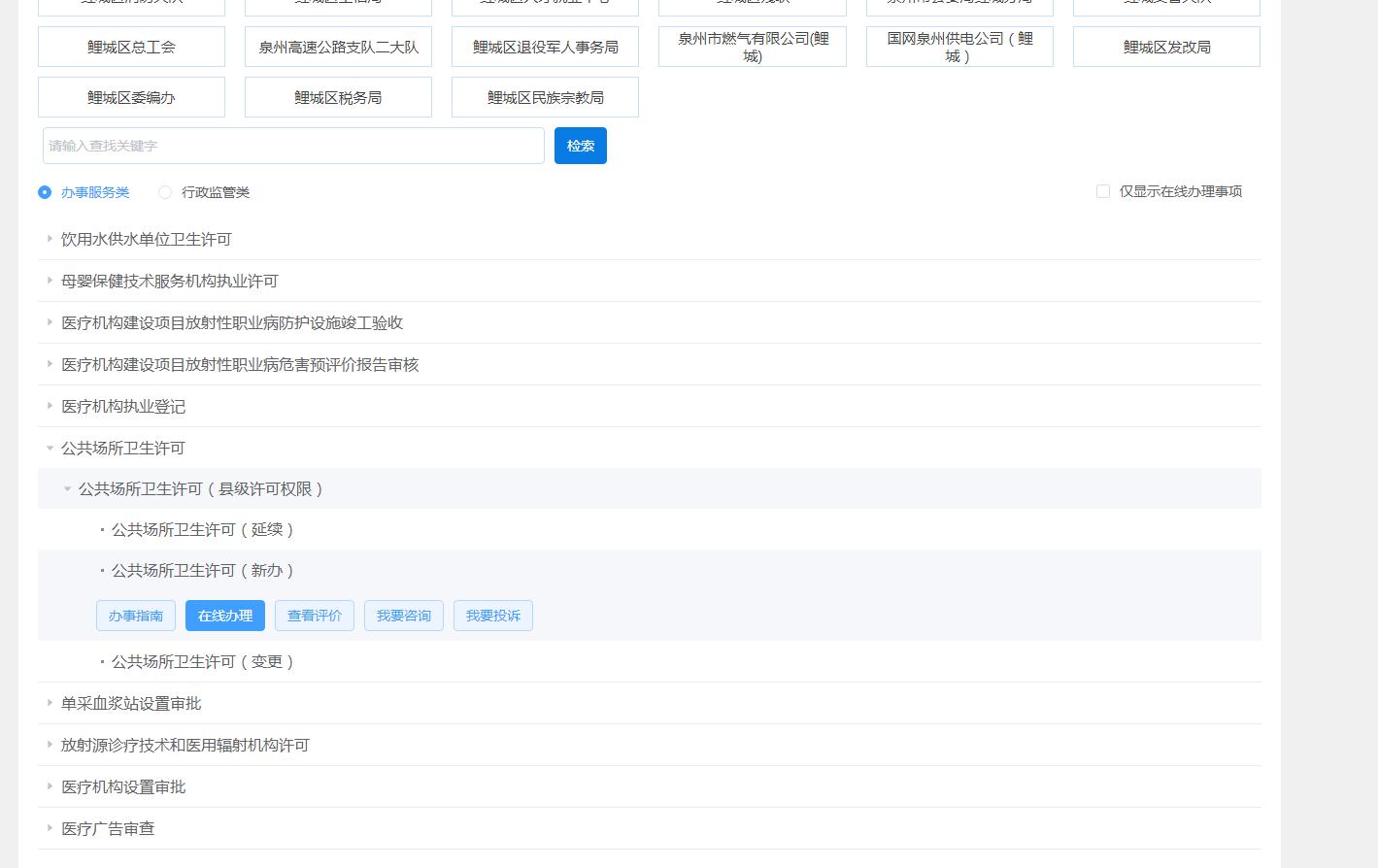Click the 检索 search button

point(580,146)
